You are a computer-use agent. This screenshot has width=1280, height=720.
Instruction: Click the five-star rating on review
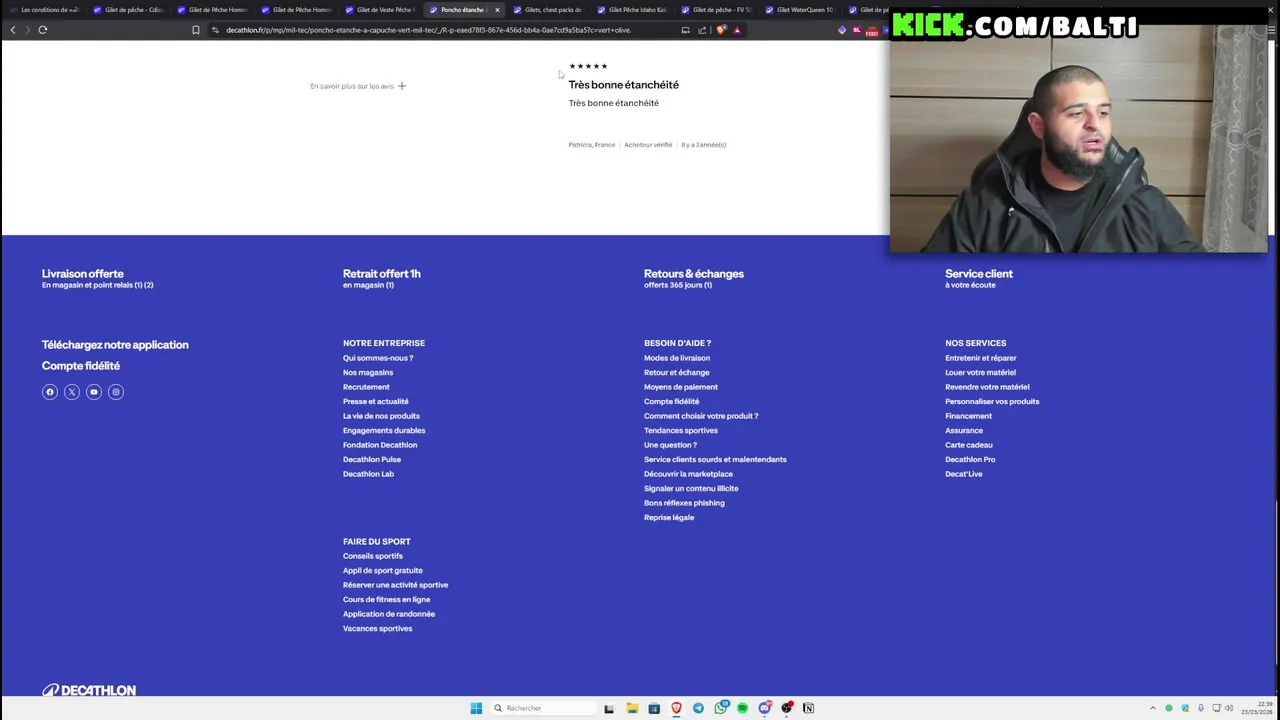point(588,66)
